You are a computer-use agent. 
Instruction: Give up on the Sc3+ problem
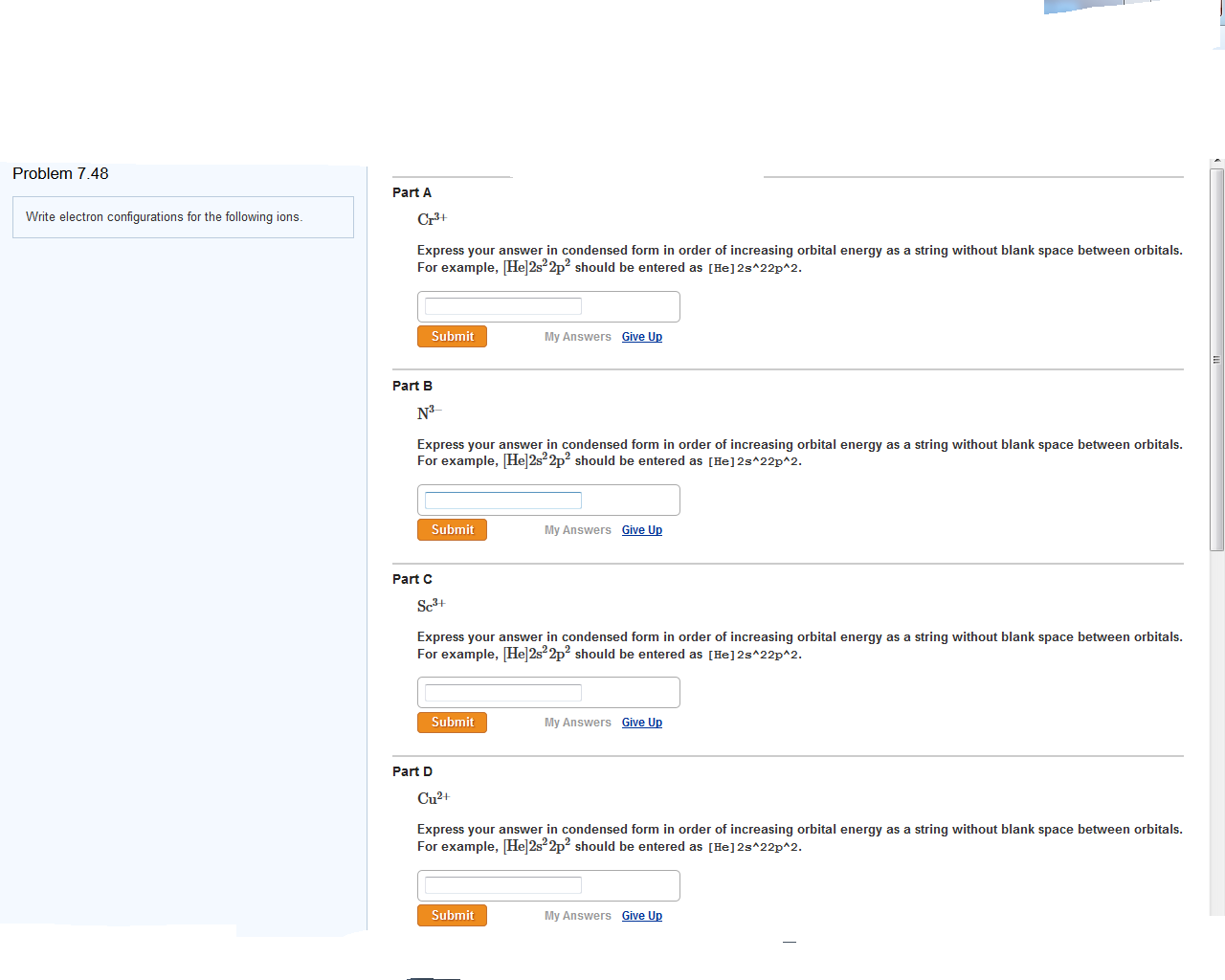641,722
